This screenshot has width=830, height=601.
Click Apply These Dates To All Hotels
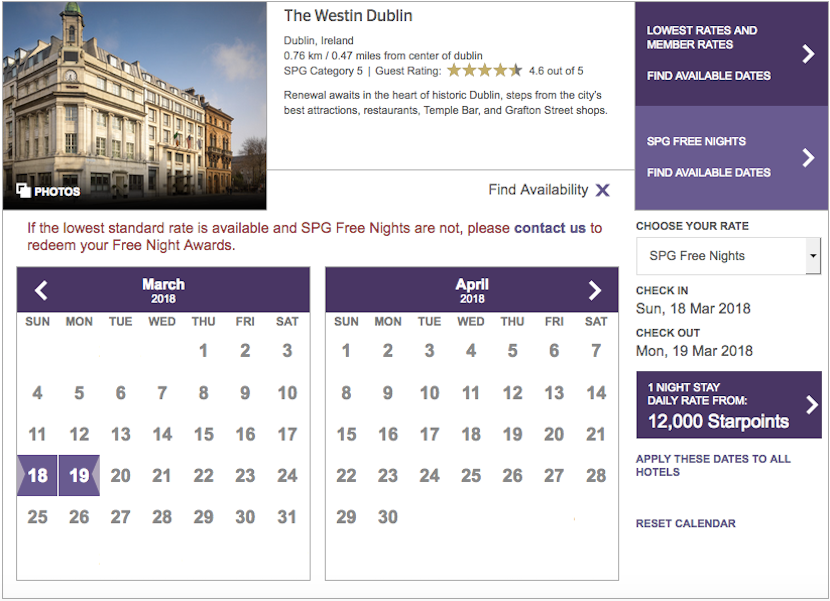tap(713, 465)
